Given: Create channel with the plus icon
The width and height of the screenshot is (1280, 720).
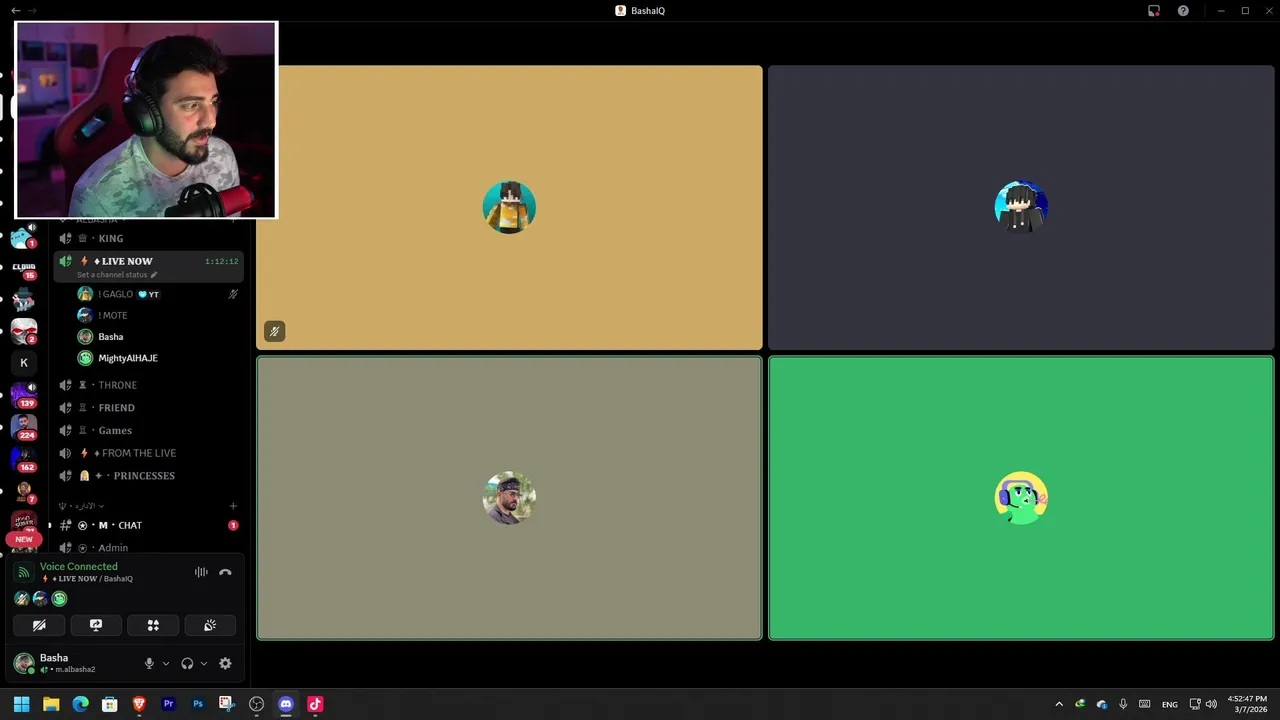Looking at the screenshot, I should (233, 506).
